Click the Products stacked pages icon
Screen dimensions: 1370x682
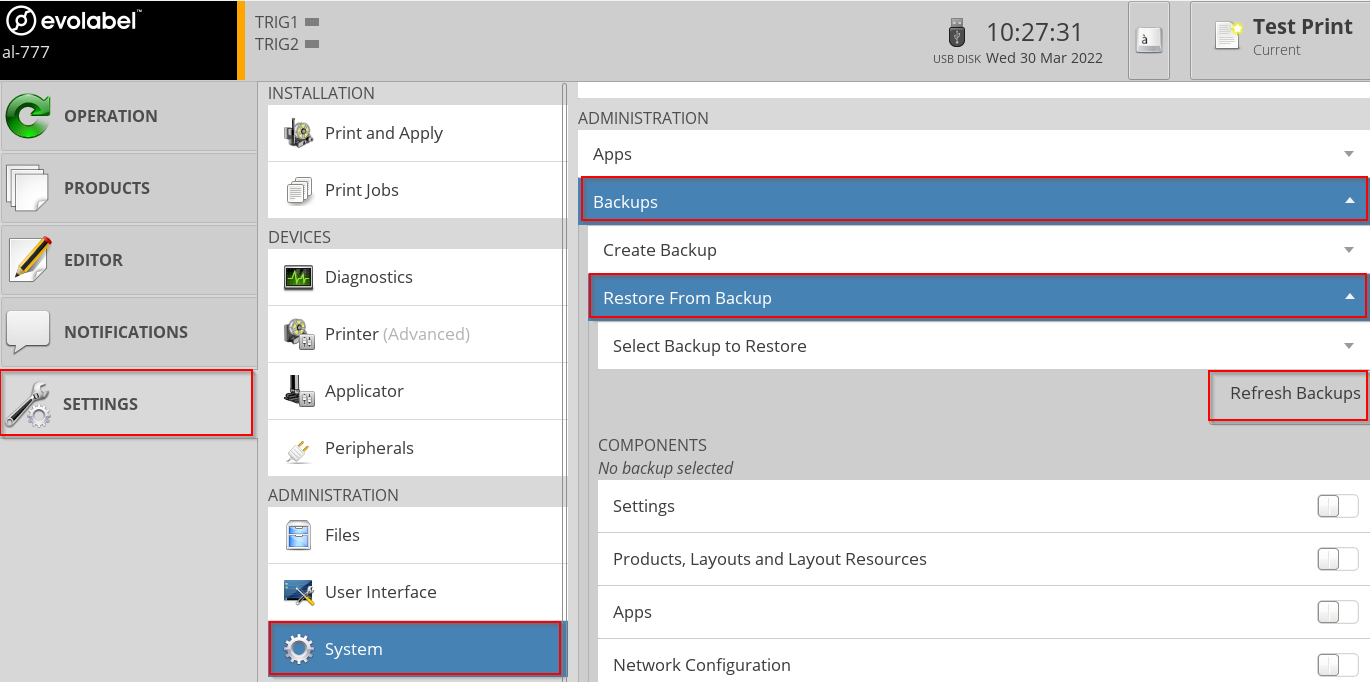(28, 188)
